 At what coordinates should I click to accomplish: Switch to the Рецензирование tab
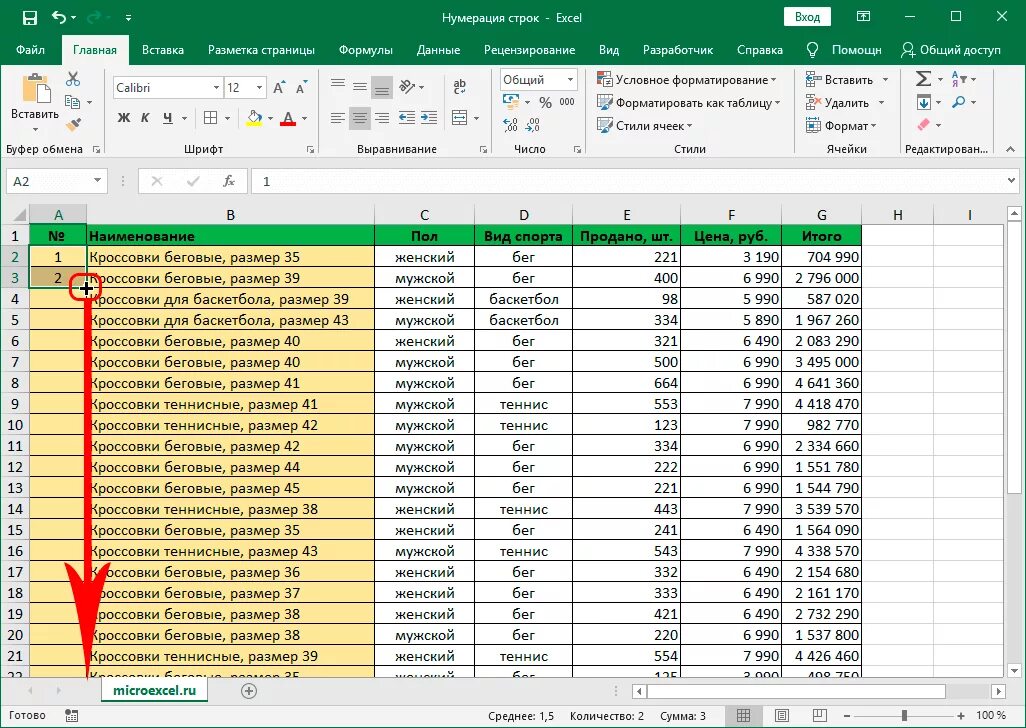(529, 50)
